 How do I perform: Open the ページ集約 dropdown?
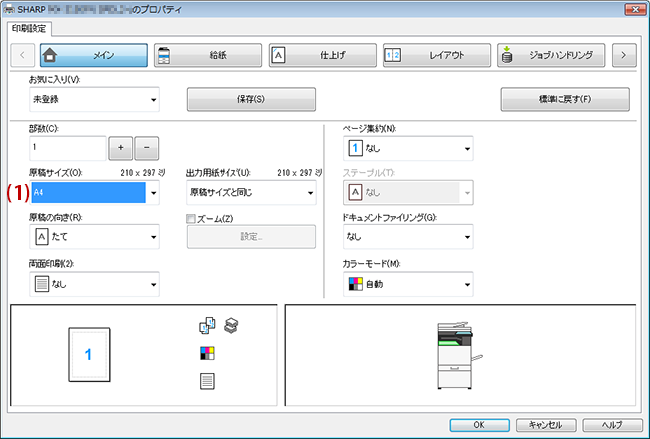coord(408,148)
